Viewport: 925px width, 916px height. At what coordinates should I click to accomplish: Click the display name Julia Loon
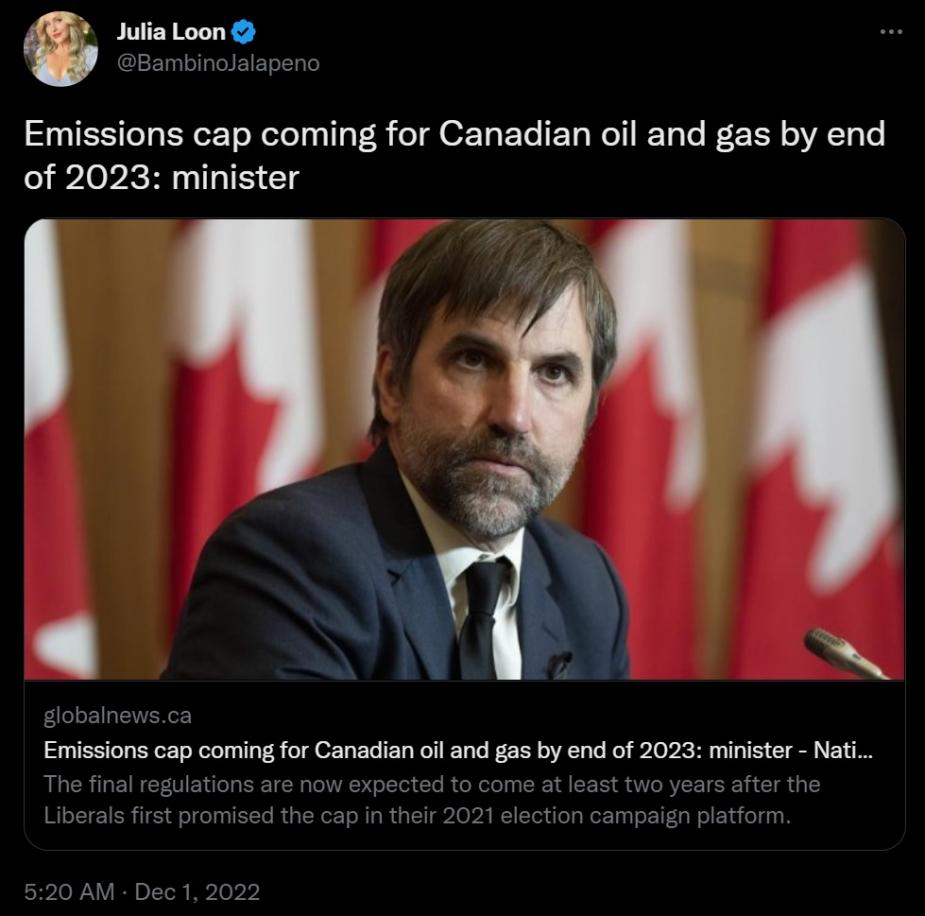tap(173, 32)
